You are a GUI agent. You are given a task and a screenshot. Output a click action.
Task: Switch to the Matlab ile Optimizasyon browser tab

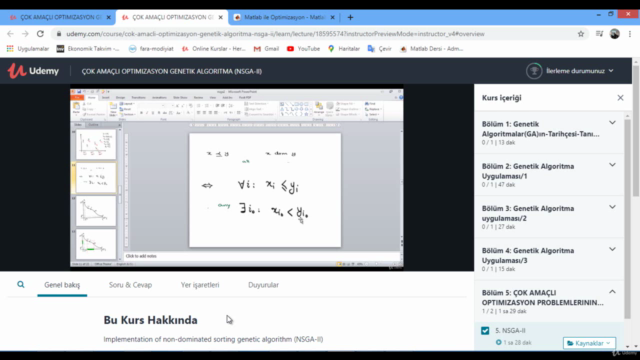coord(284,17)
